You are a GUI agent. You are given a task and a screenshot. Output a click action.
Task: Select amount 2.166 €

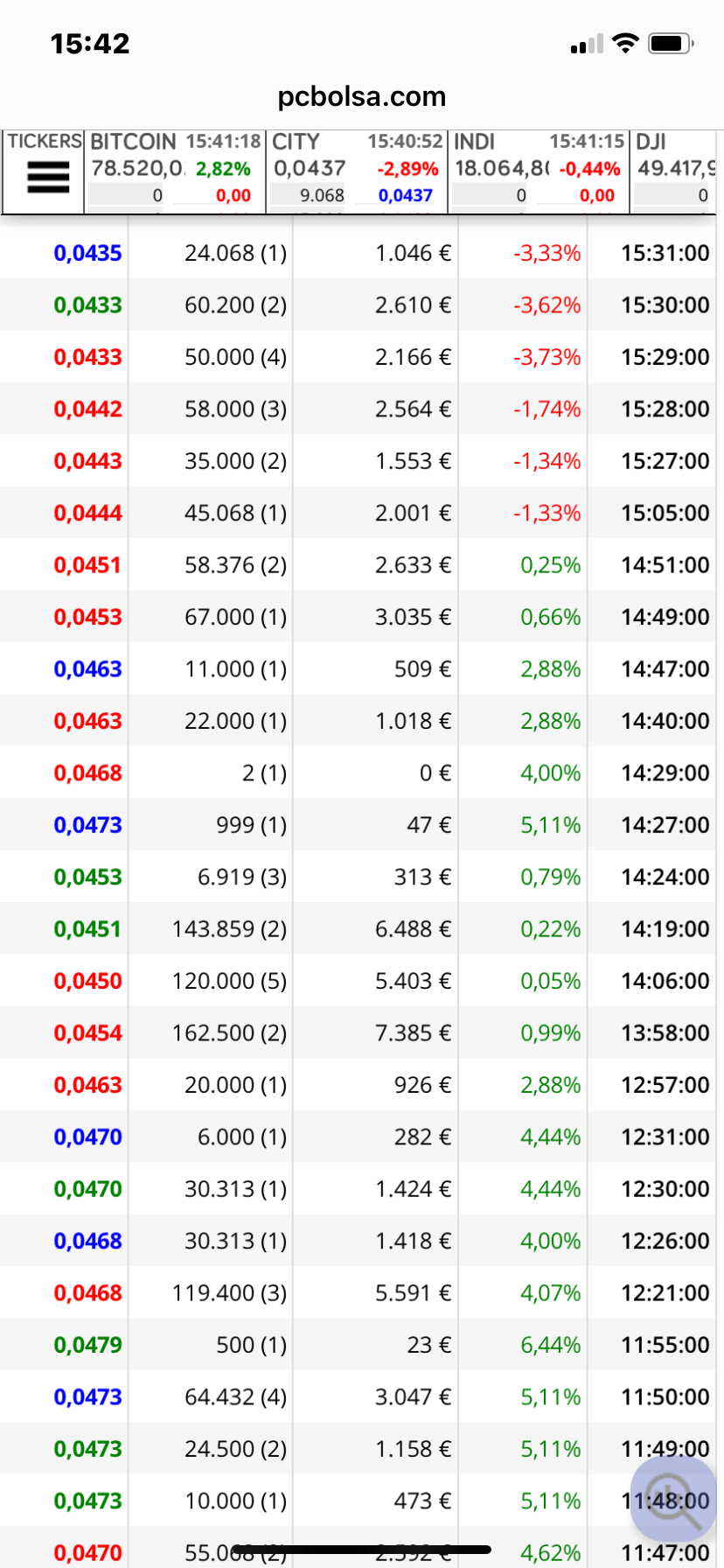(413, 357)
